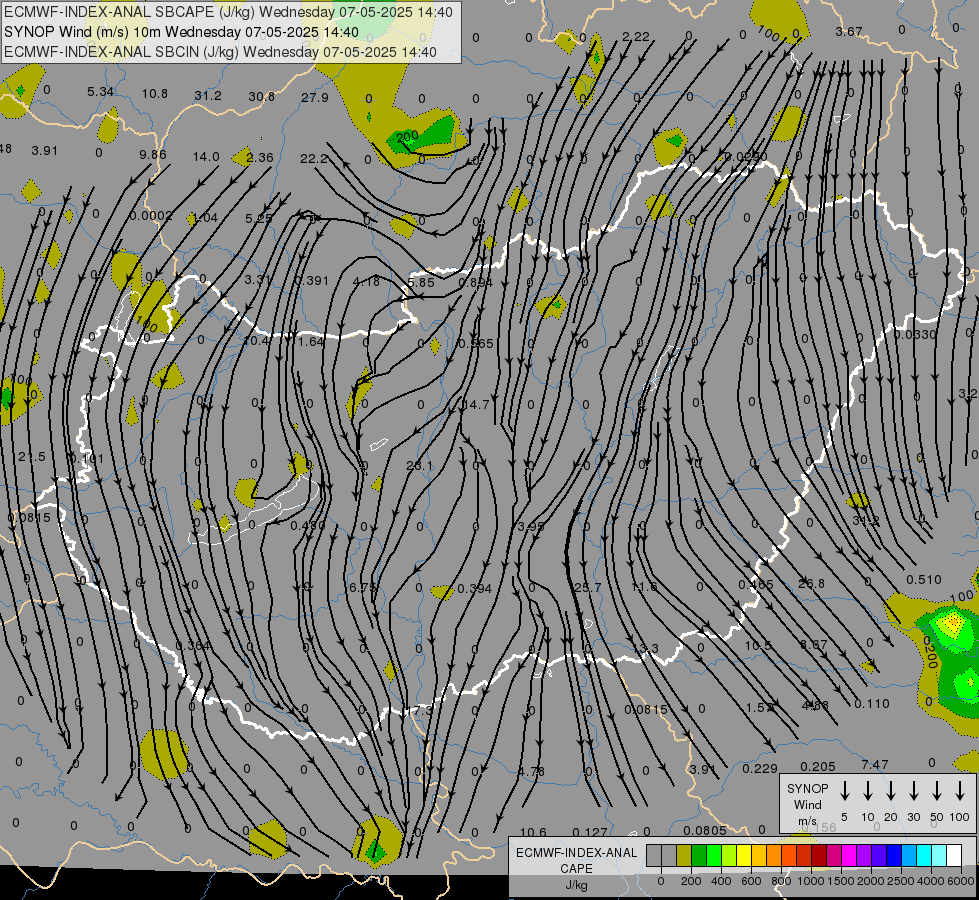The width and height of the screenshot is (979, 900).
Task: Pick the dark red CAPE legend swatch
Action: pyautogui.click(x=819, y=856)
